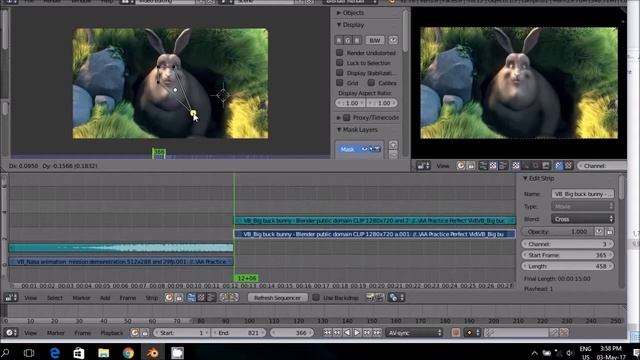The width and height of the screenshot is (640, 360).
Task: Click the sync icon in the sequencer header
Action: (169, 298)
